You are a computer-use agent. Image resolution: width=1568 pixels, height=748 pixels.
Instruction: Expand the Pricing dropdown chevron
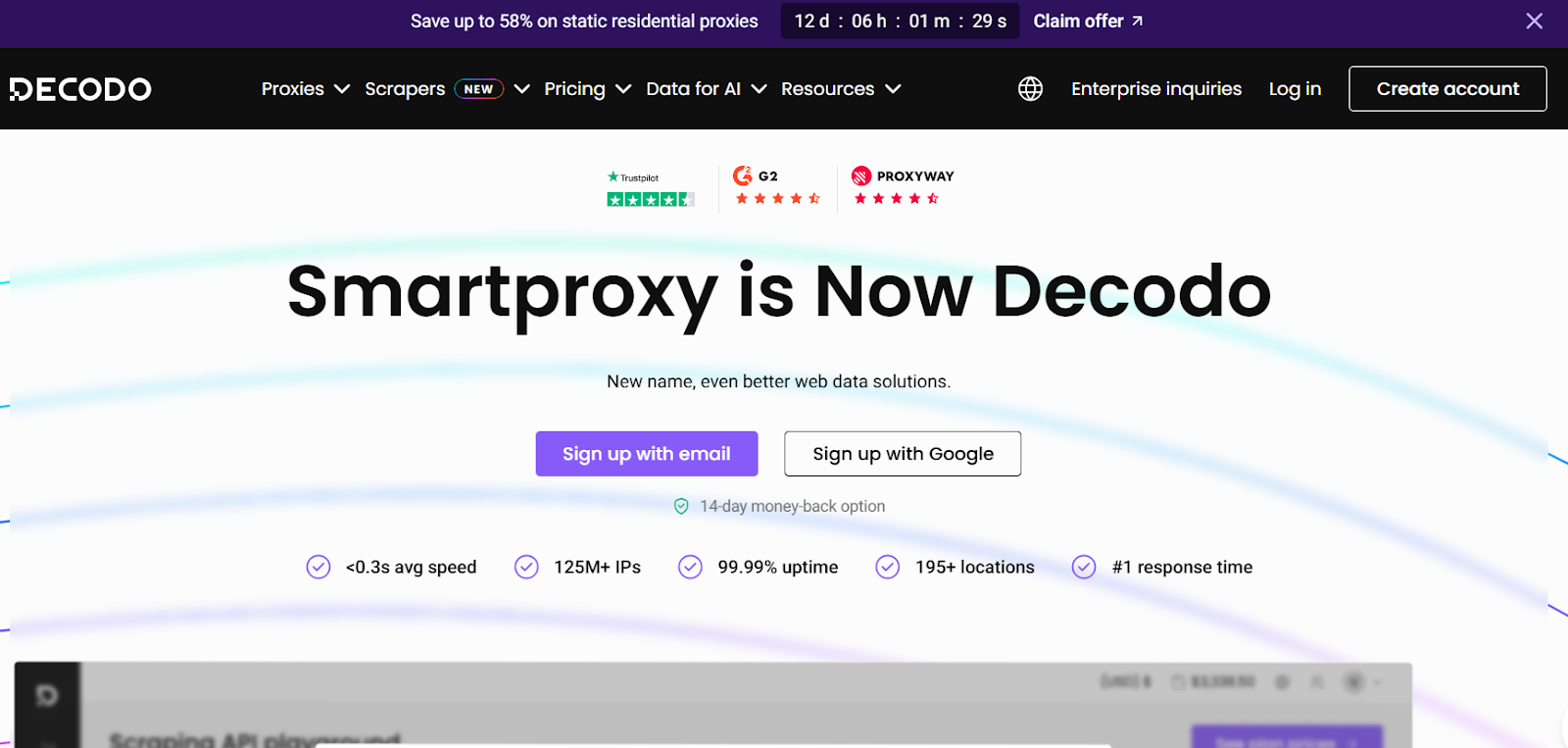tap(623, 89)
